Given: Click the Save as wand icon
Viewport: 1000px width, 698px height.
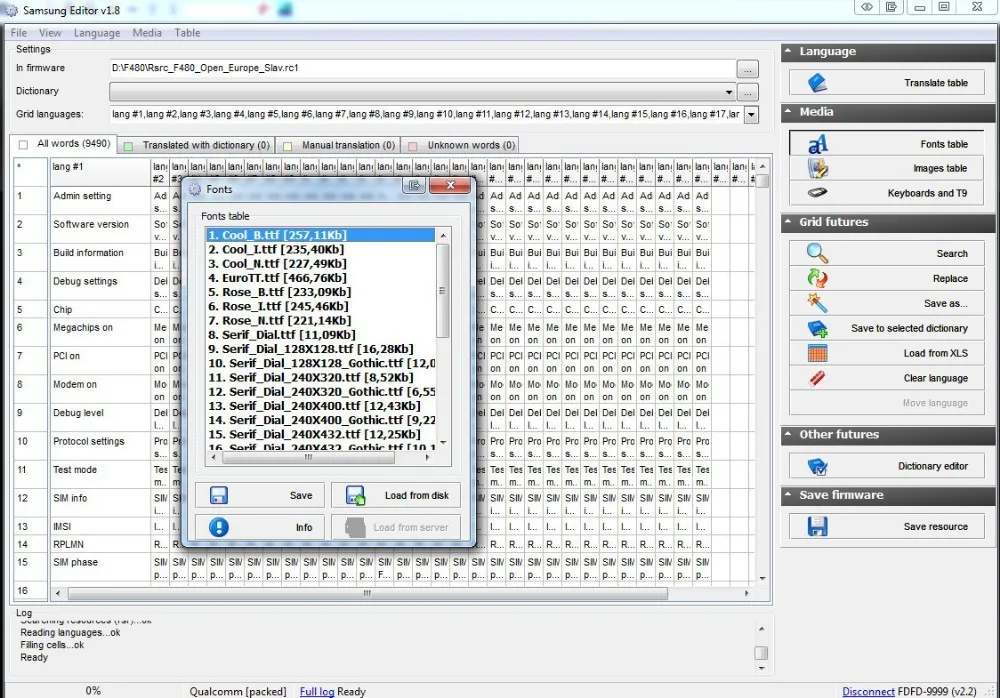Looking at the screenshot, I should coord(817,303).
